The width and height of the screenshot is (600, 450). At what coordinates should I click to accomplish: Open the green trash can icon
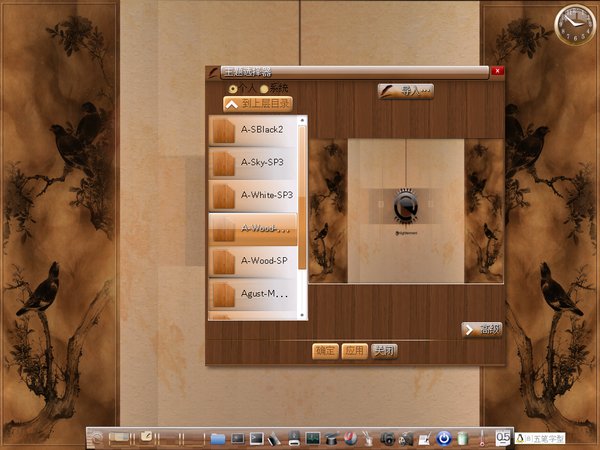coord(462,438)
